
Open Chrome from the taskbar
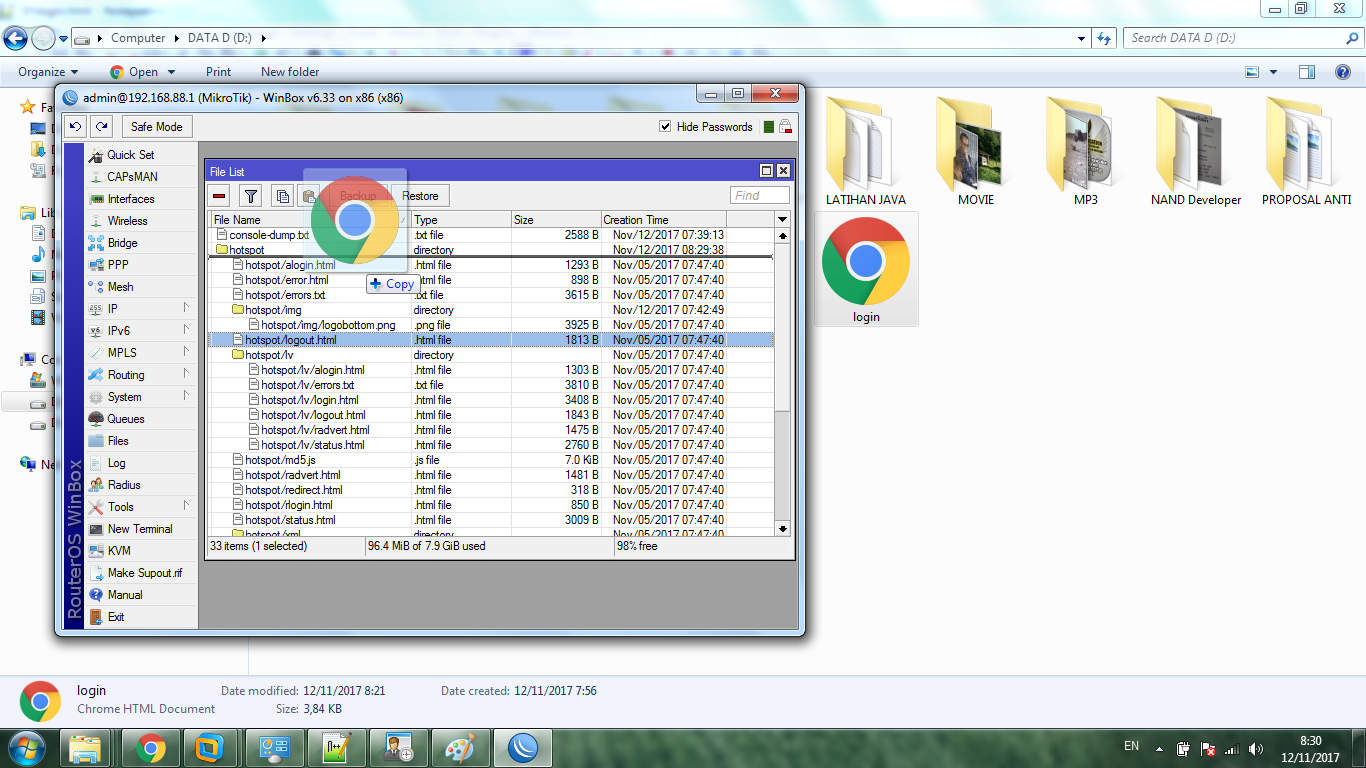tap(149, 747)
